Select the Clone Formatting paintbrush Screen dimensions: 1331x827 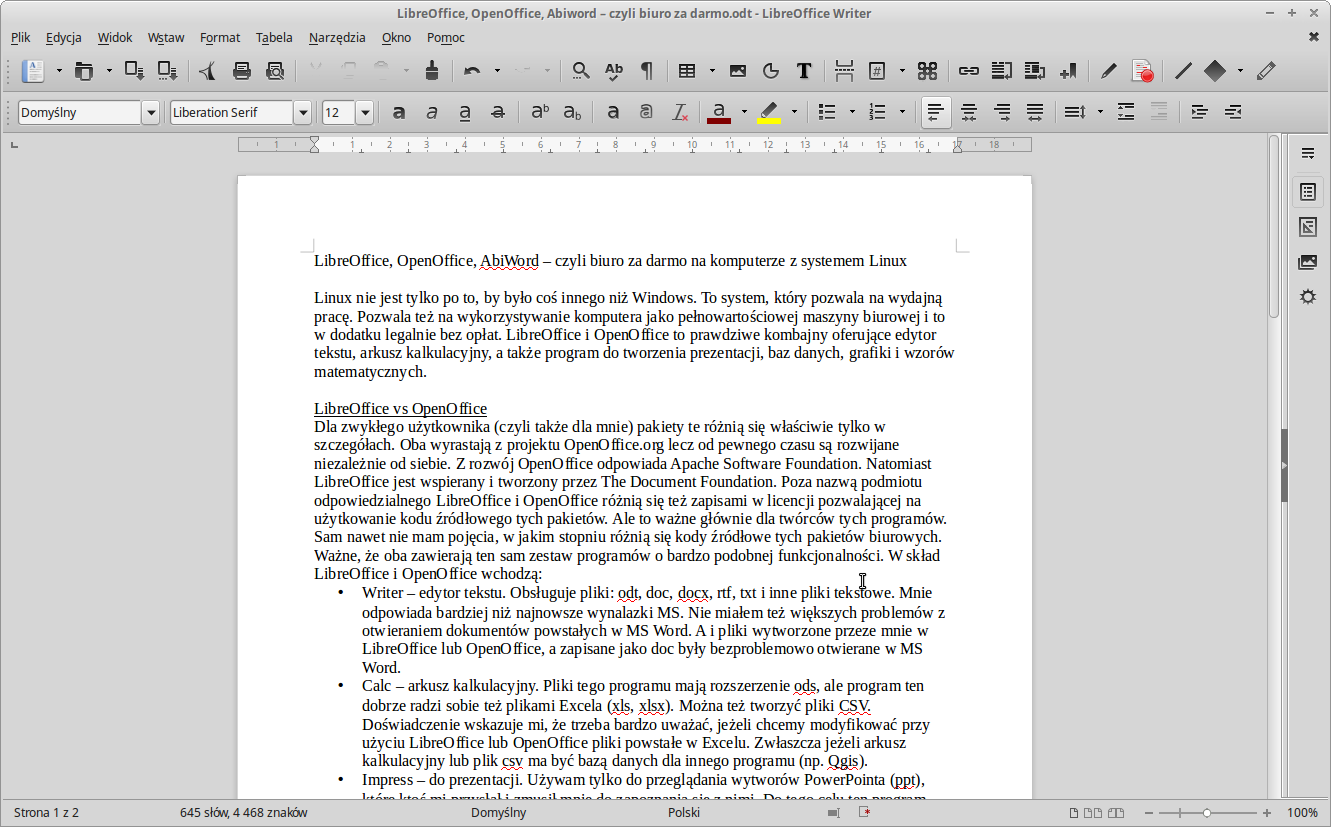click(x=432, y=71)
